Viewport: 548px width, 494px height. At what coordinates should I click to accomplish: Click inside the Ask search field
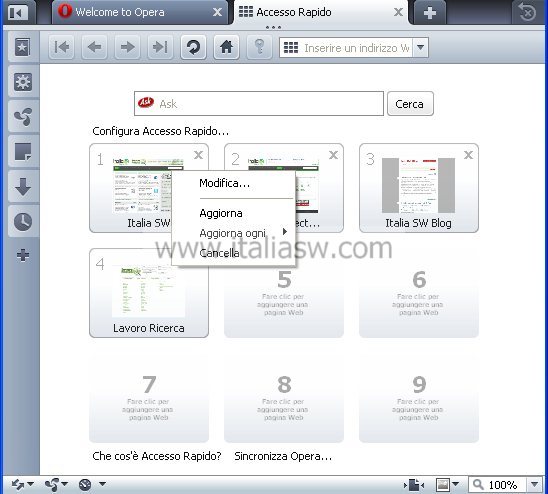click(259, 103)
